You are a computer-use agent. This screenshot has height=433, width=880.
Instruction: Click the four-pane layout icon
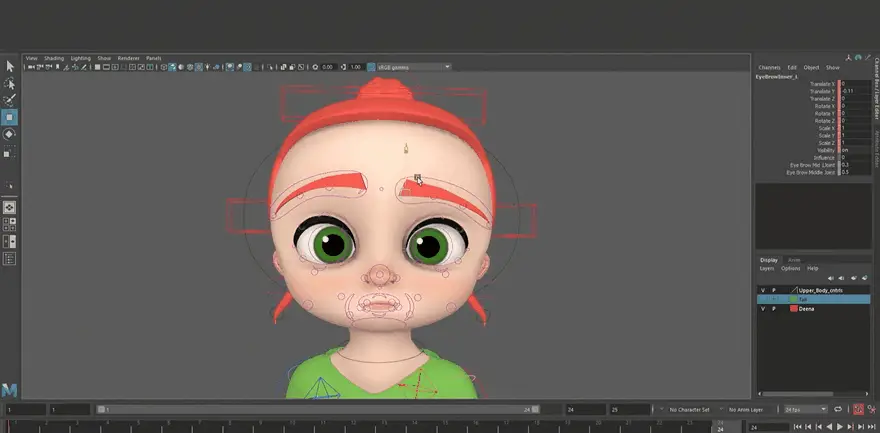10,224
